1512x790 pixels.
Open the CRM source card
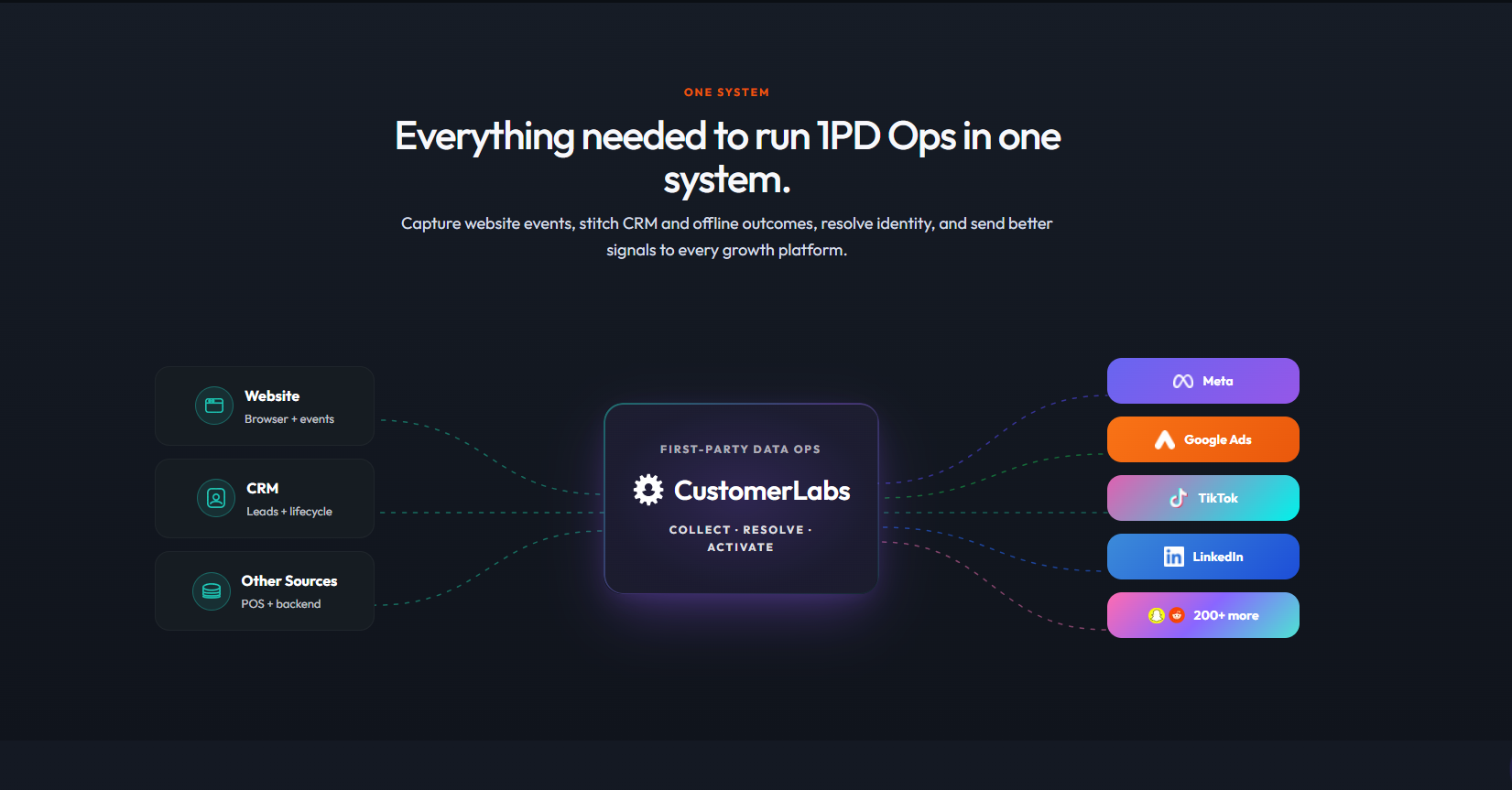tap(265, 498)
